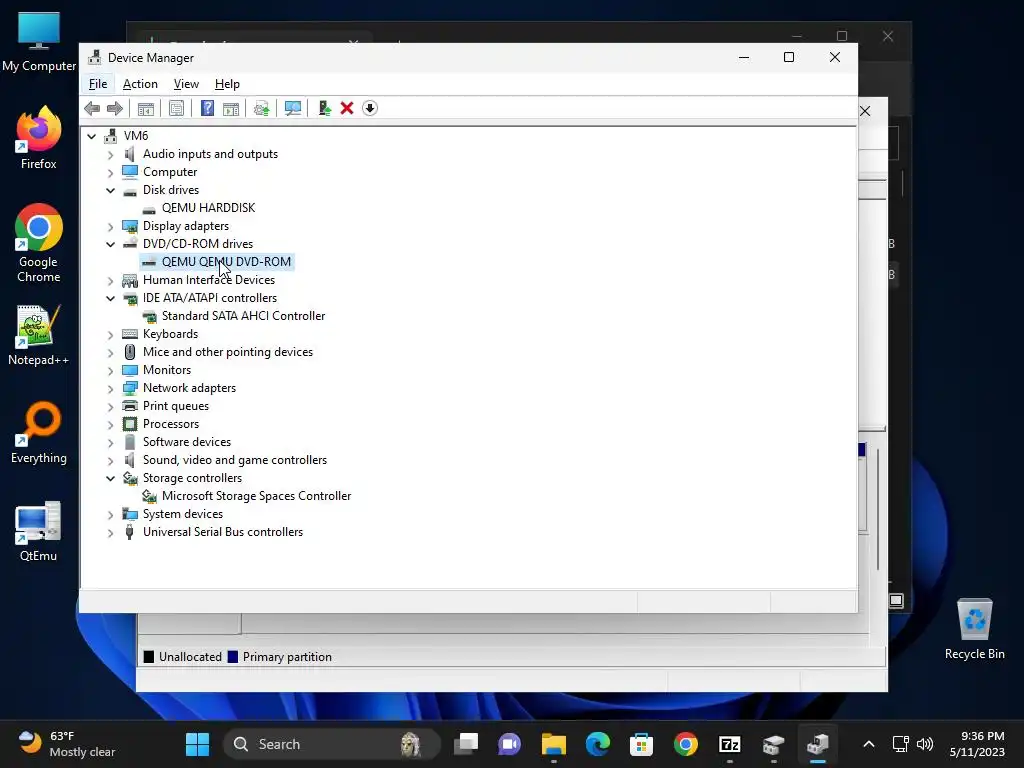The image size is (1024, 768).
Task: Collapse the Disk drives category
Action: point(110,191)
